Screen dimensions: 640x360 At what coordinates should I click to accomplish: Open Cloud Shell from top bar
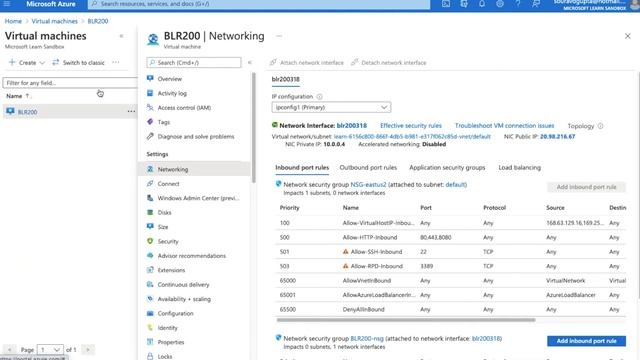coord(446,4)
